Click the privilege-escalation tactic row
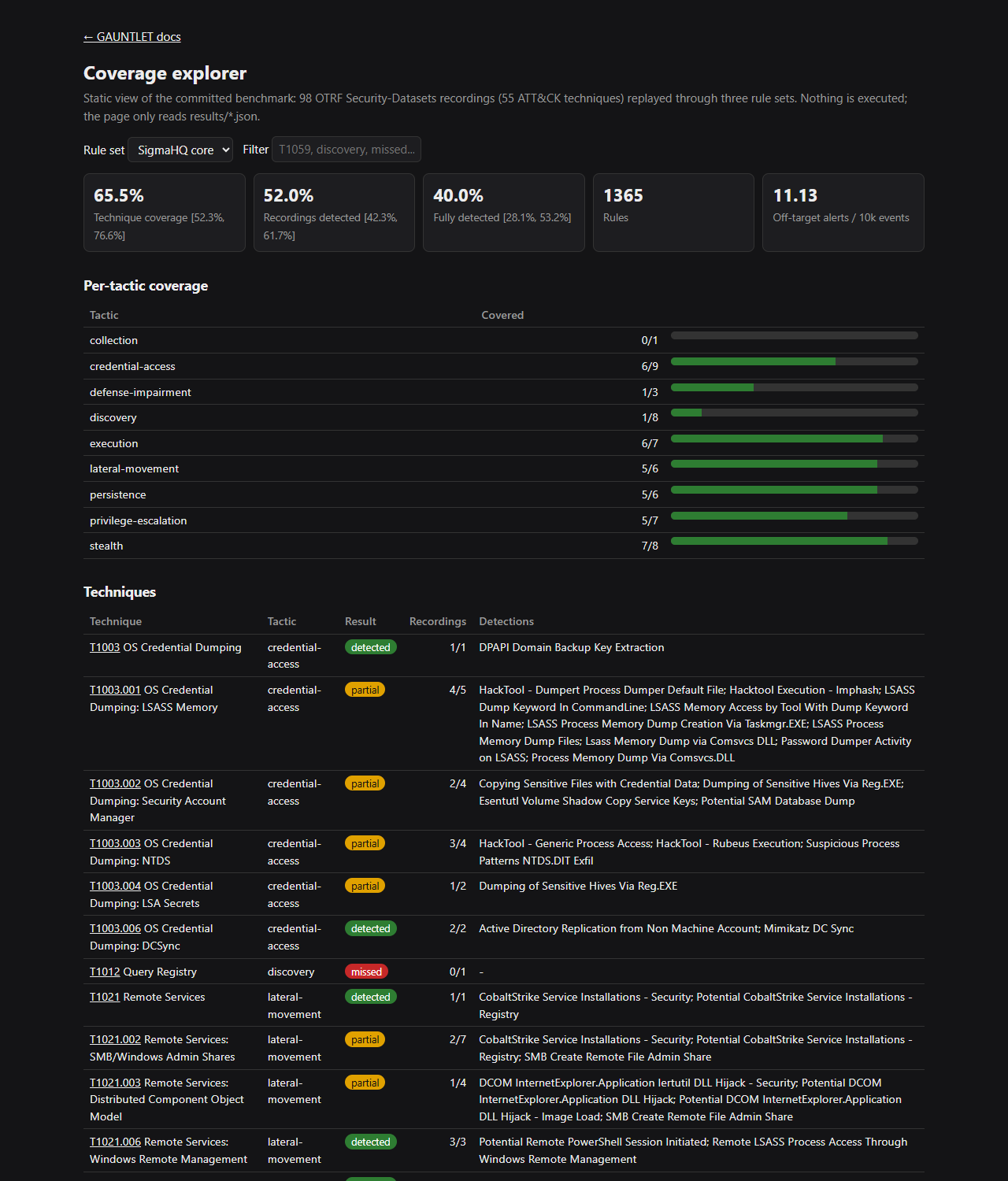 coord(504,520)
